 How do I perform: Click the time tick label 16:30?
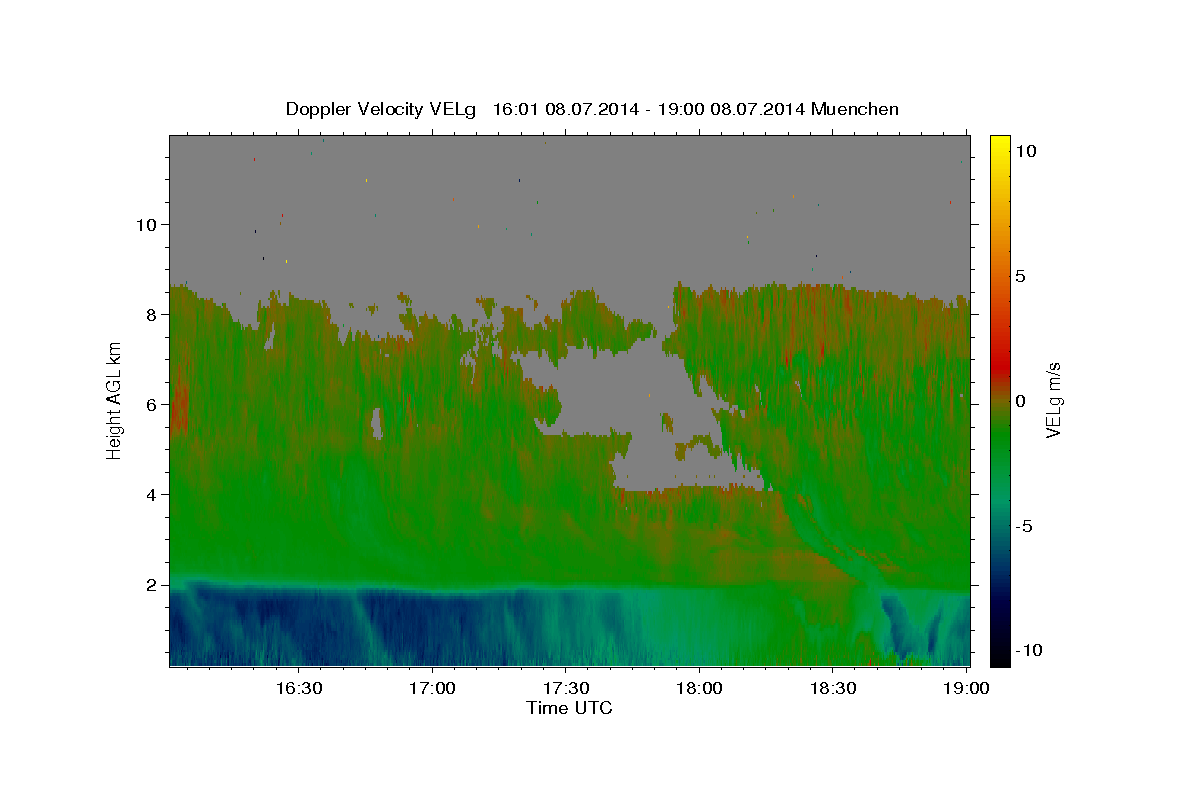(299, 689)
